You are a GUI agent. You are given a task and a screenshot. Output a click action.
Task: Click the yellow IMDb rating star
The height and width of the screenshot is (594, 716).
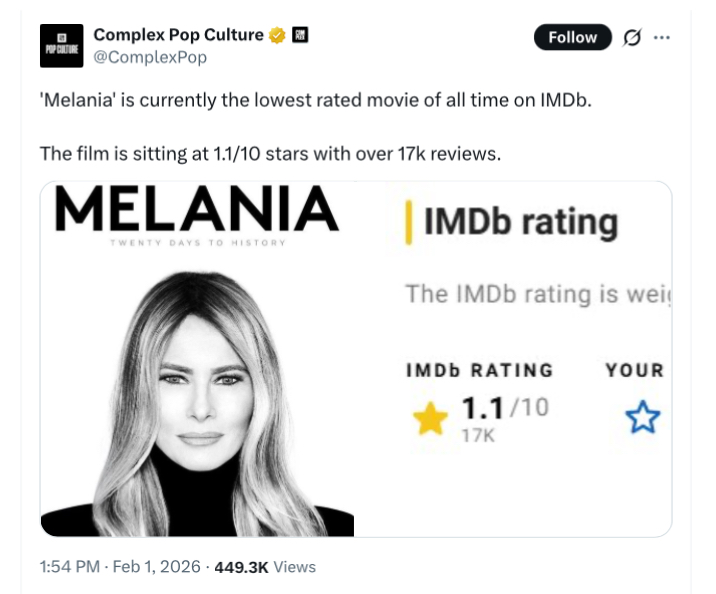click(x=430, y=420)
